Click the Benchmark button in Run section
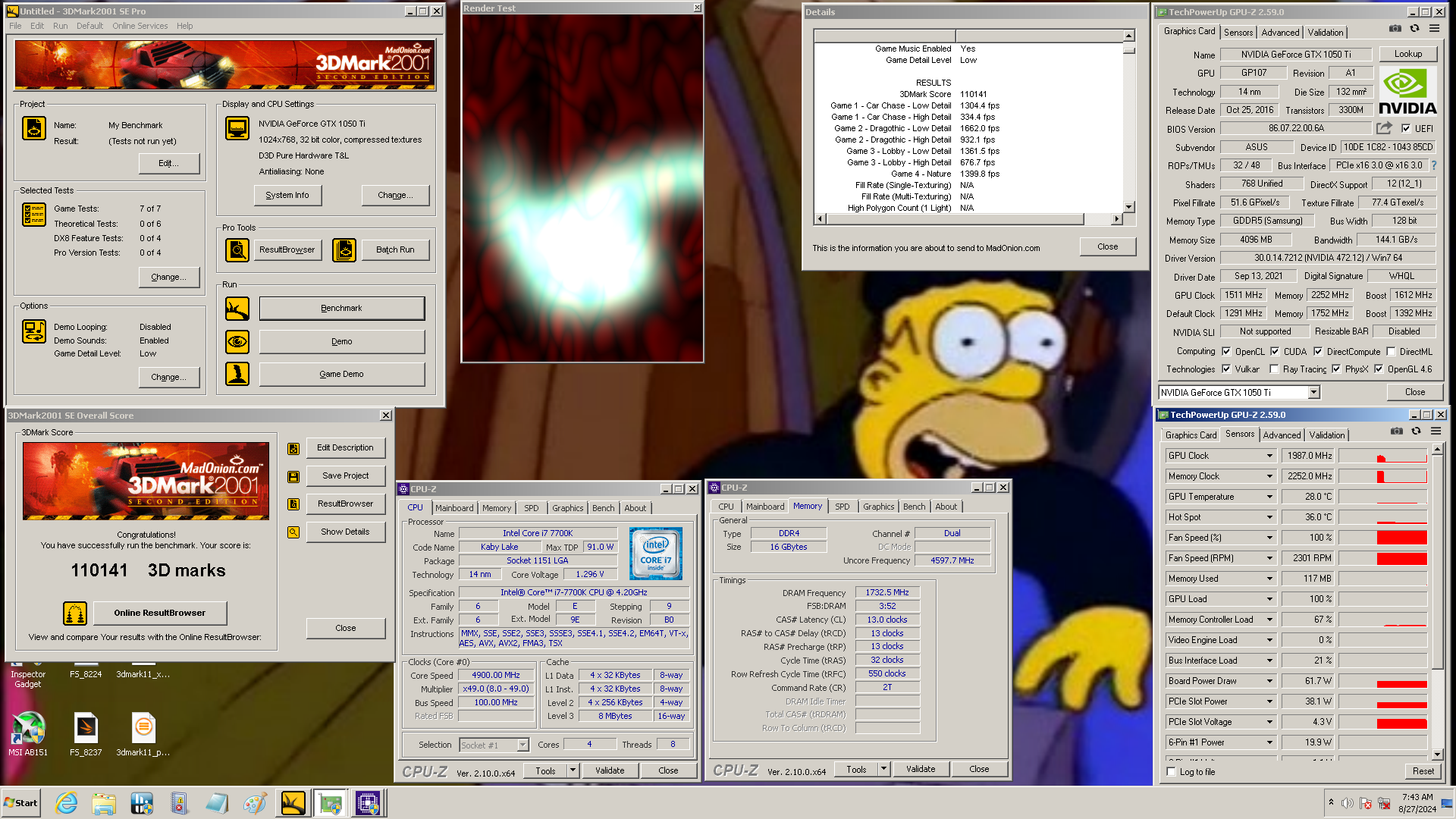1456x819 pixels. pos(341,309)
